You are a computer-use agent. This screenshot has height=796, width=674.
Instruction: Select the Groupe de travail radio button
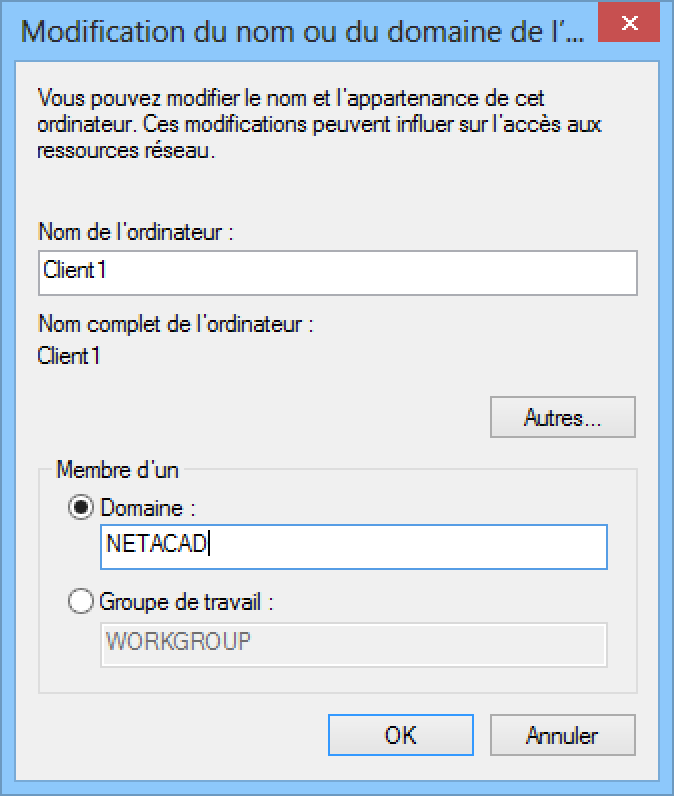[x=81, y=603]
